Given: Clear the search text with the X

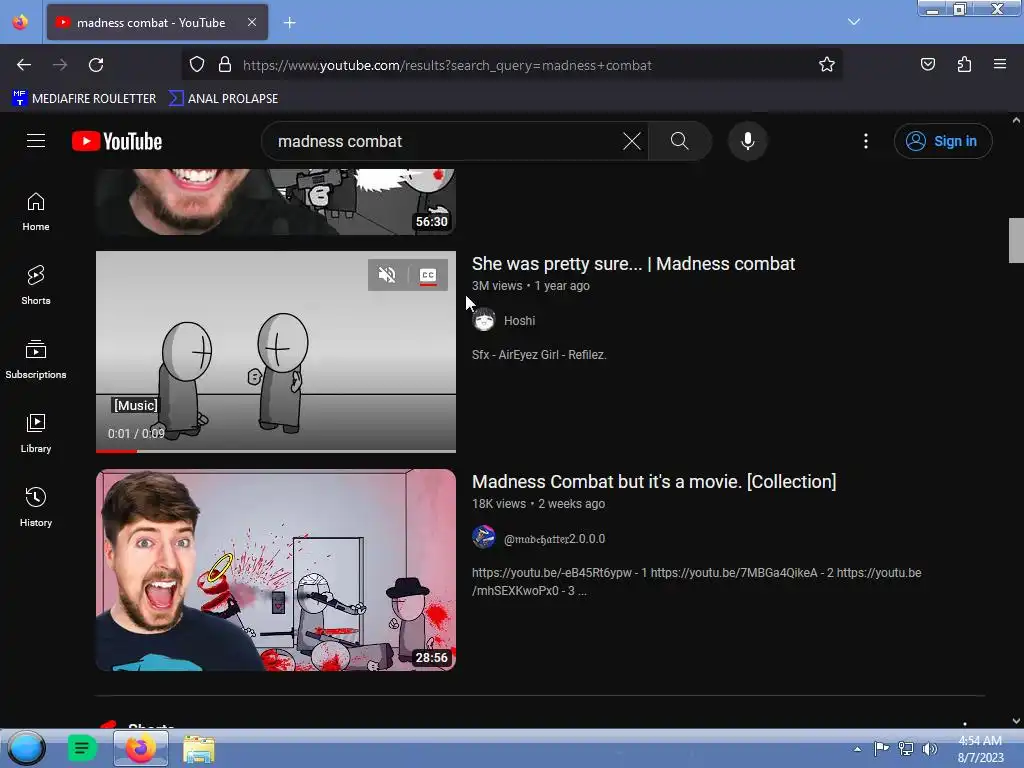Looking at the screenshot, I should click(x=632, y=141).
